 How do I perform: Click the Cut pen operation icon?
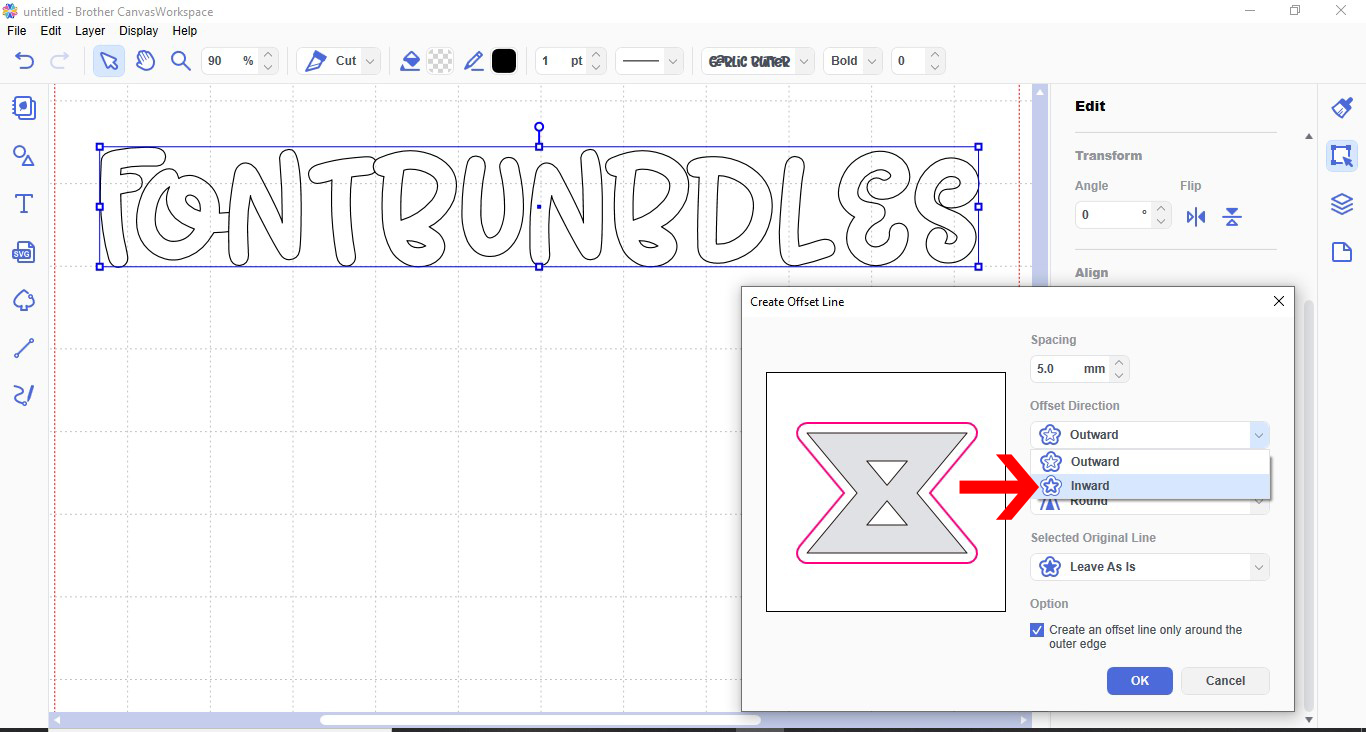(x=316, y=61)
